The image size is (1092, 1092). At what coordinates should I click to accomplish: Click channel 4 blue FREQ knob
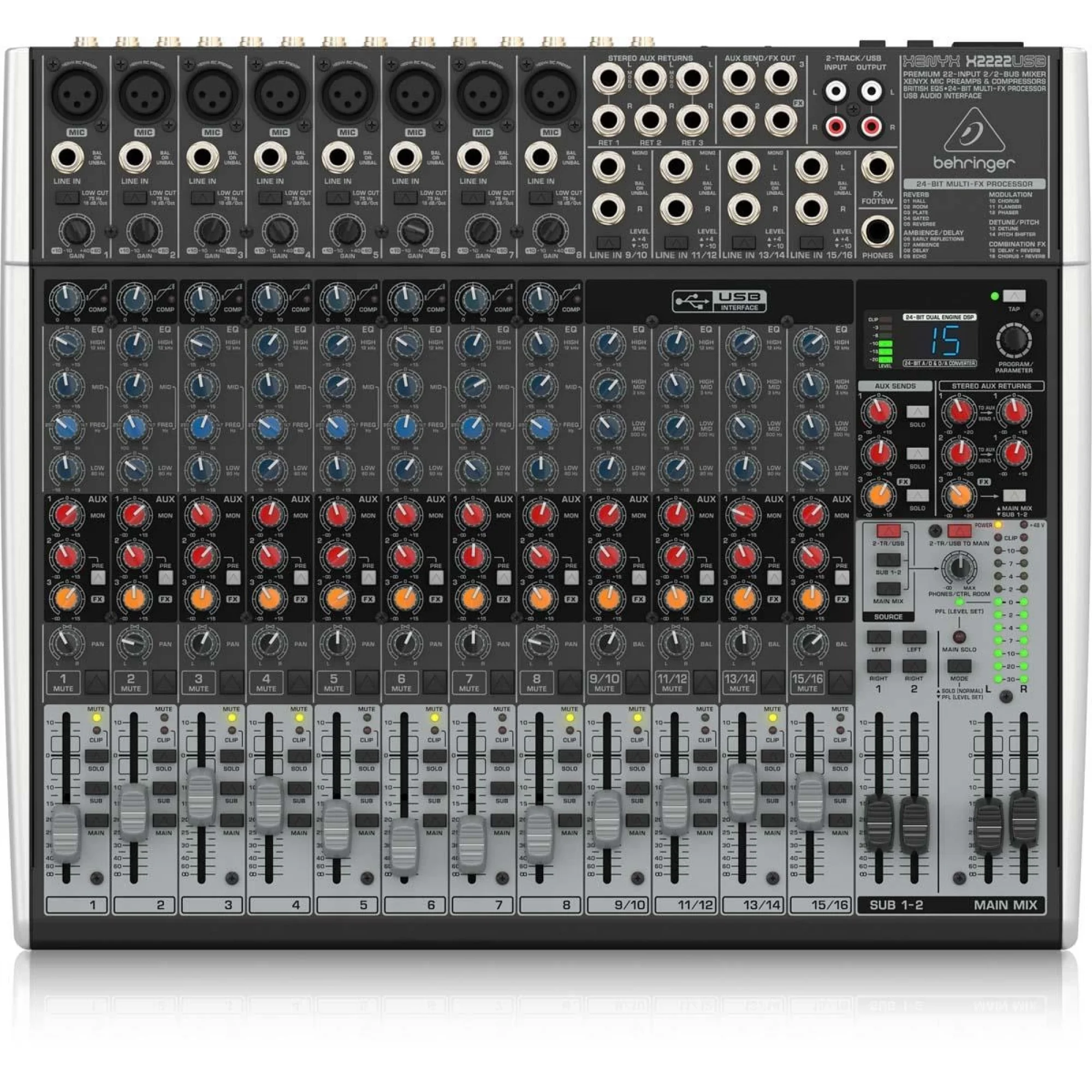[270, 428]
